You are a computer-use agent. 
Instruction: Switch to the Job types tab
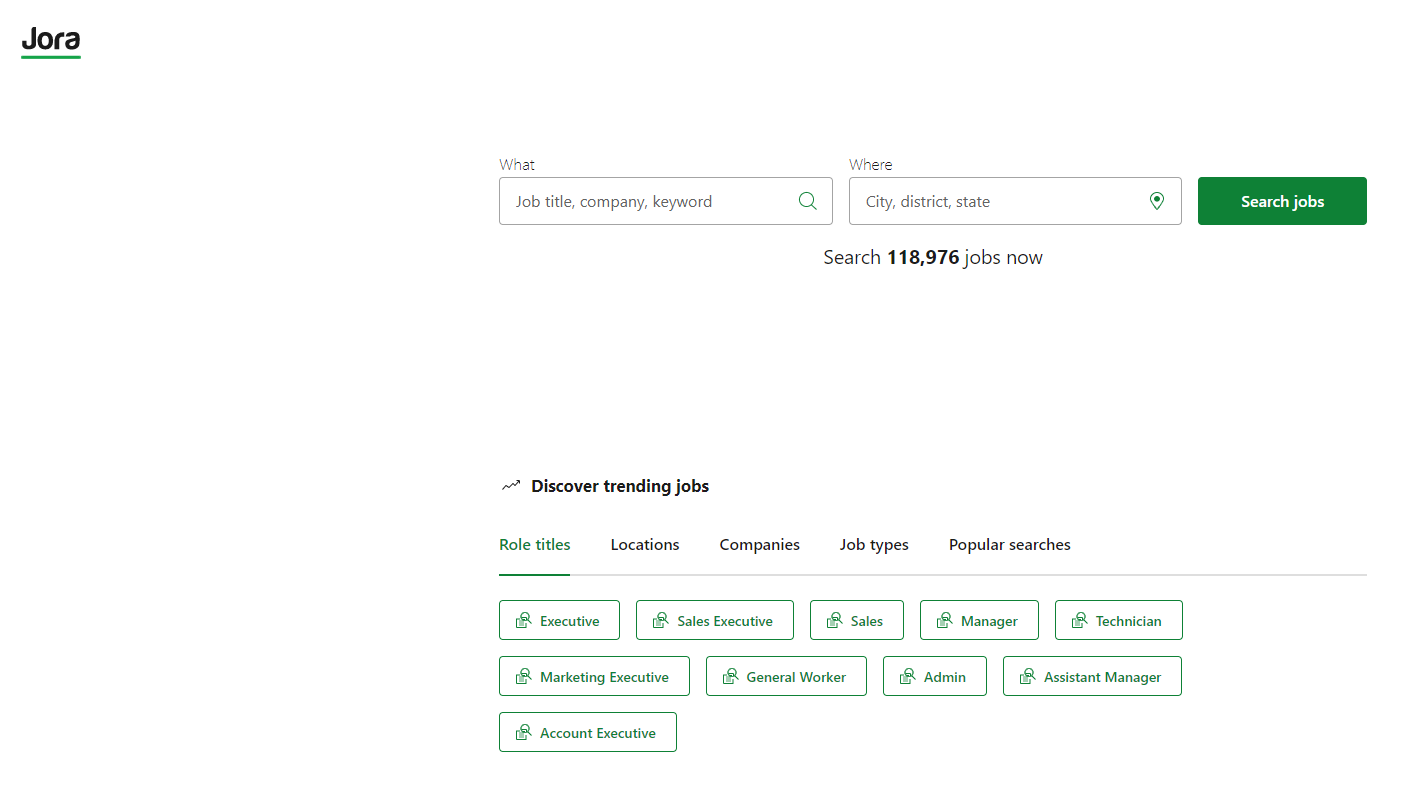(874, 545)
